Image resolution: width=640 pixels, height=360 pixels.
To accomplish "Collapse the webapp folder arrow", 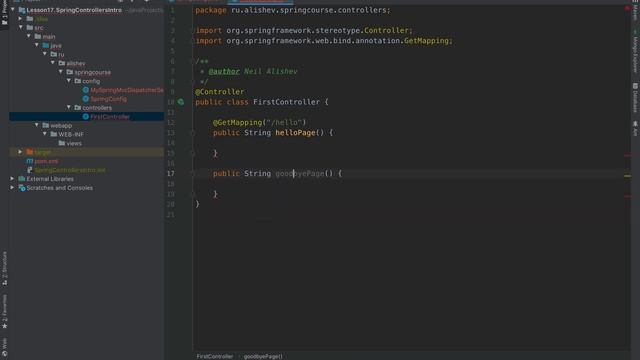I will (x=37, y=125).
